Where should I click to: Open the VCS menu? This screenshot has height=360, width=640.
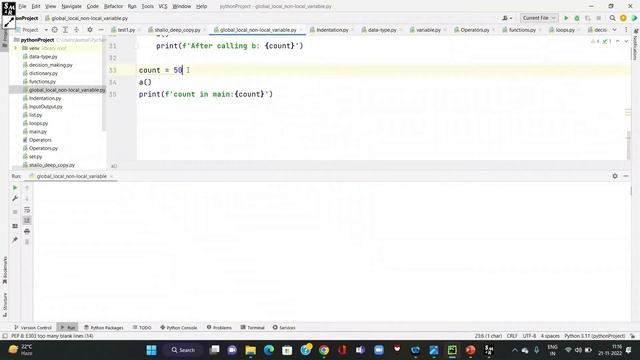[163, 6]
